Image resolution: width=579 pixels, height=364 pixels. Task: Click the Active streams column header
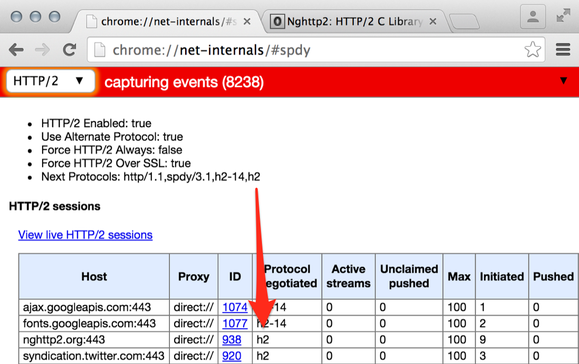click(x=348, y=277)
